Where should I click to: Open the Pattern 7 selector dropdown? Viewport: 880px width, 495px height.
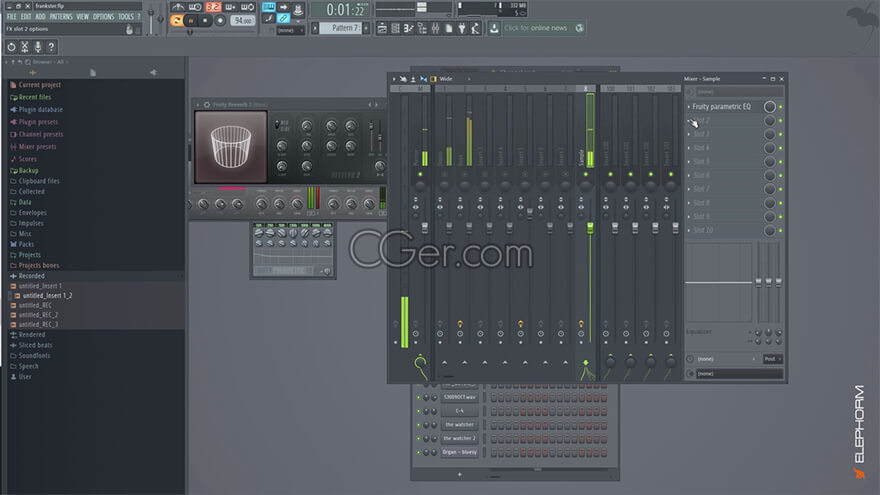tap(340, 28)
